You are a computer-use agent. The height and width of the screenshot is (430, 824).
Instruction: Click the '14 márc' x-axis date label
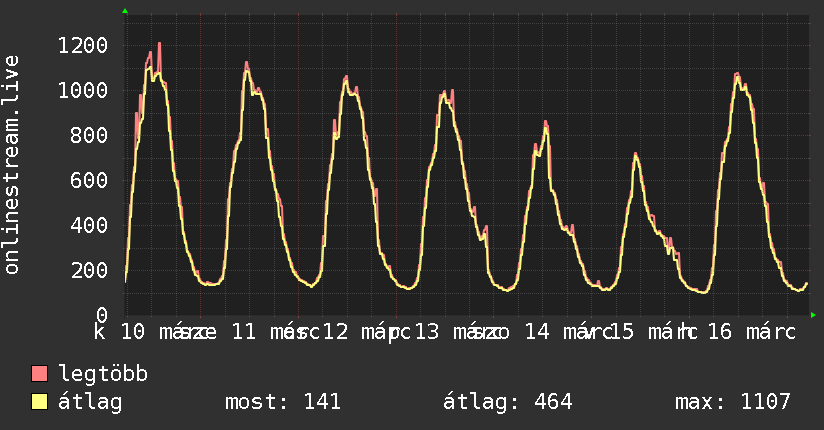point(569,332)
